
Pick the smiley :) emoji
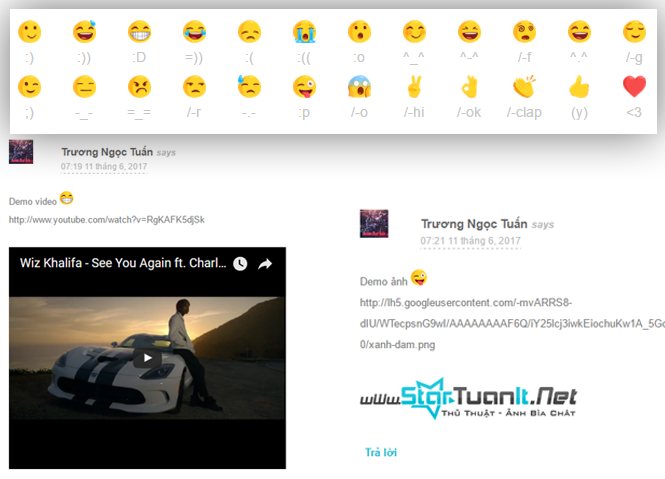pyautogui.click(x=30, y=32)
